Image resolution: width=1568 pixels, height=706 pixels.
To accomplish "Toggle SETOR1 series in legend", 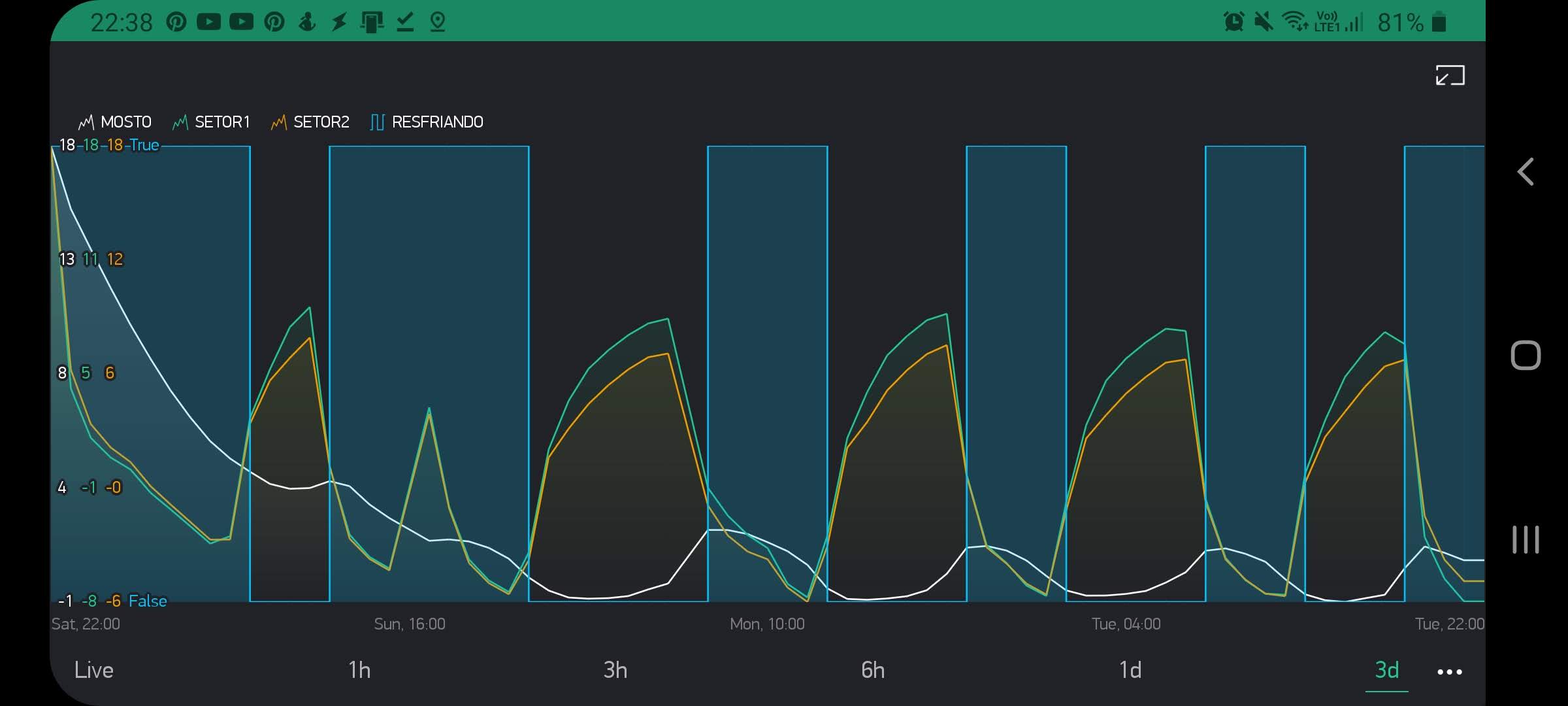I will (x=211, y=122).
